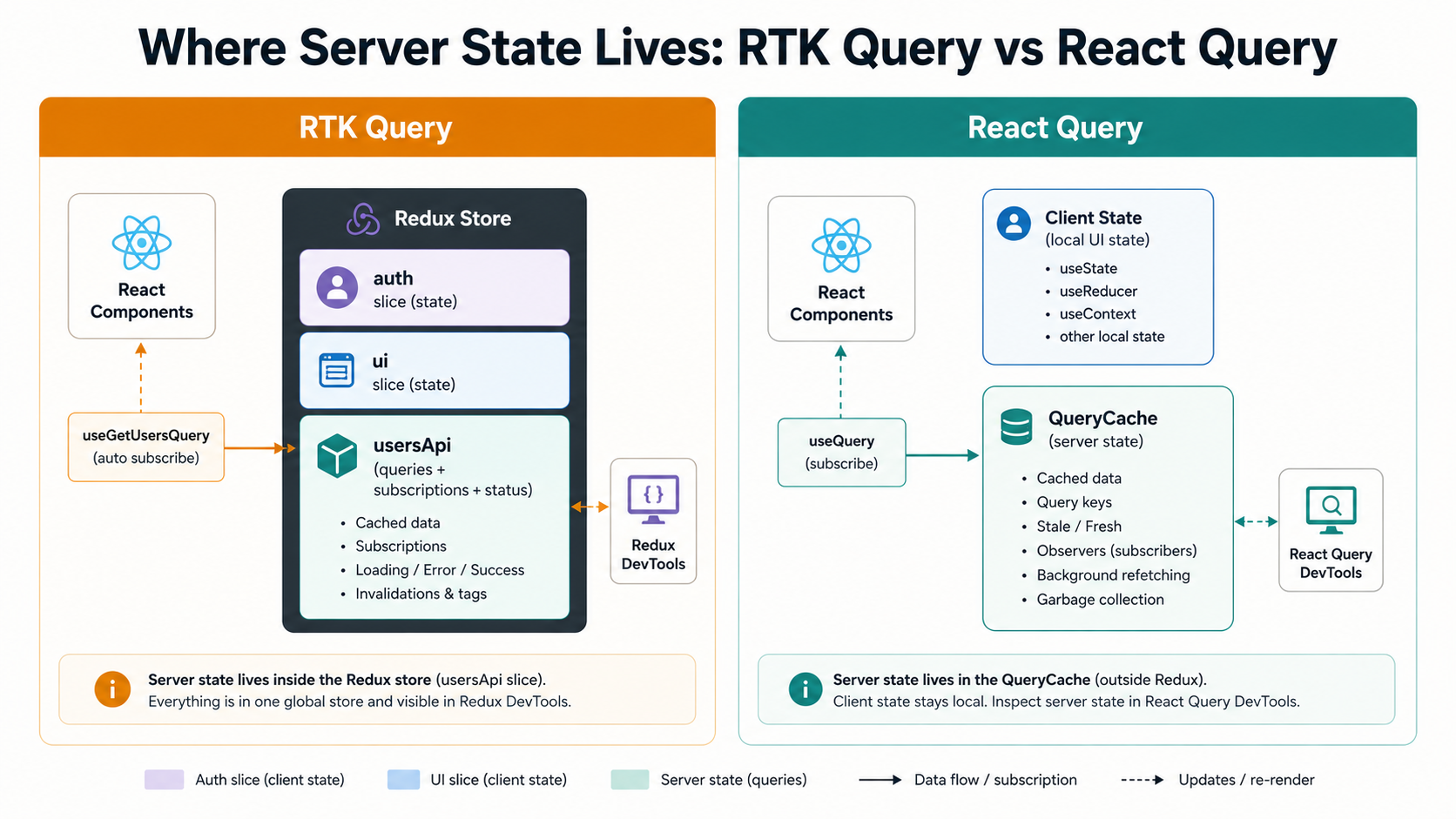This screenshot has height=819, width=1456.
Task: Click React Components label in React Query panel
Action: (x=841, y=304)
